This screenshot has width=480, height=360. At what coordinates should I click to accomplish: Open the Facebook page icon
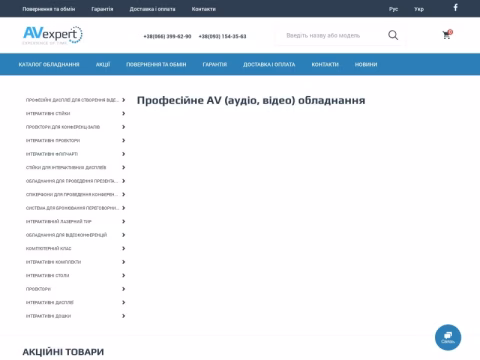(x=455, y=7)
